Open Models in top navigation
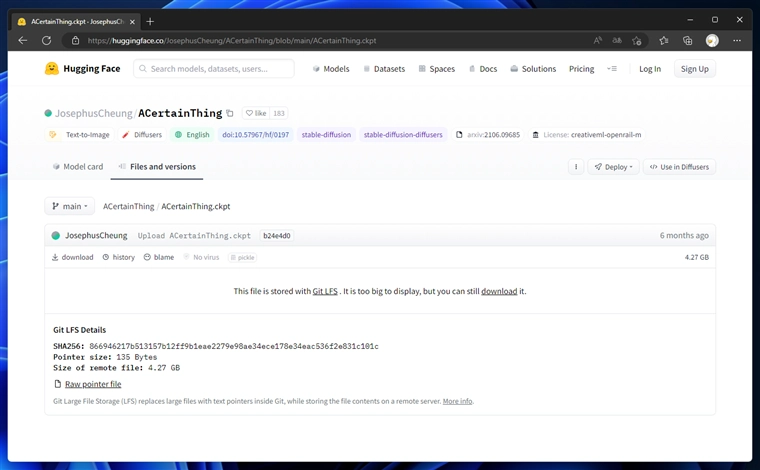 click(331, 69)
